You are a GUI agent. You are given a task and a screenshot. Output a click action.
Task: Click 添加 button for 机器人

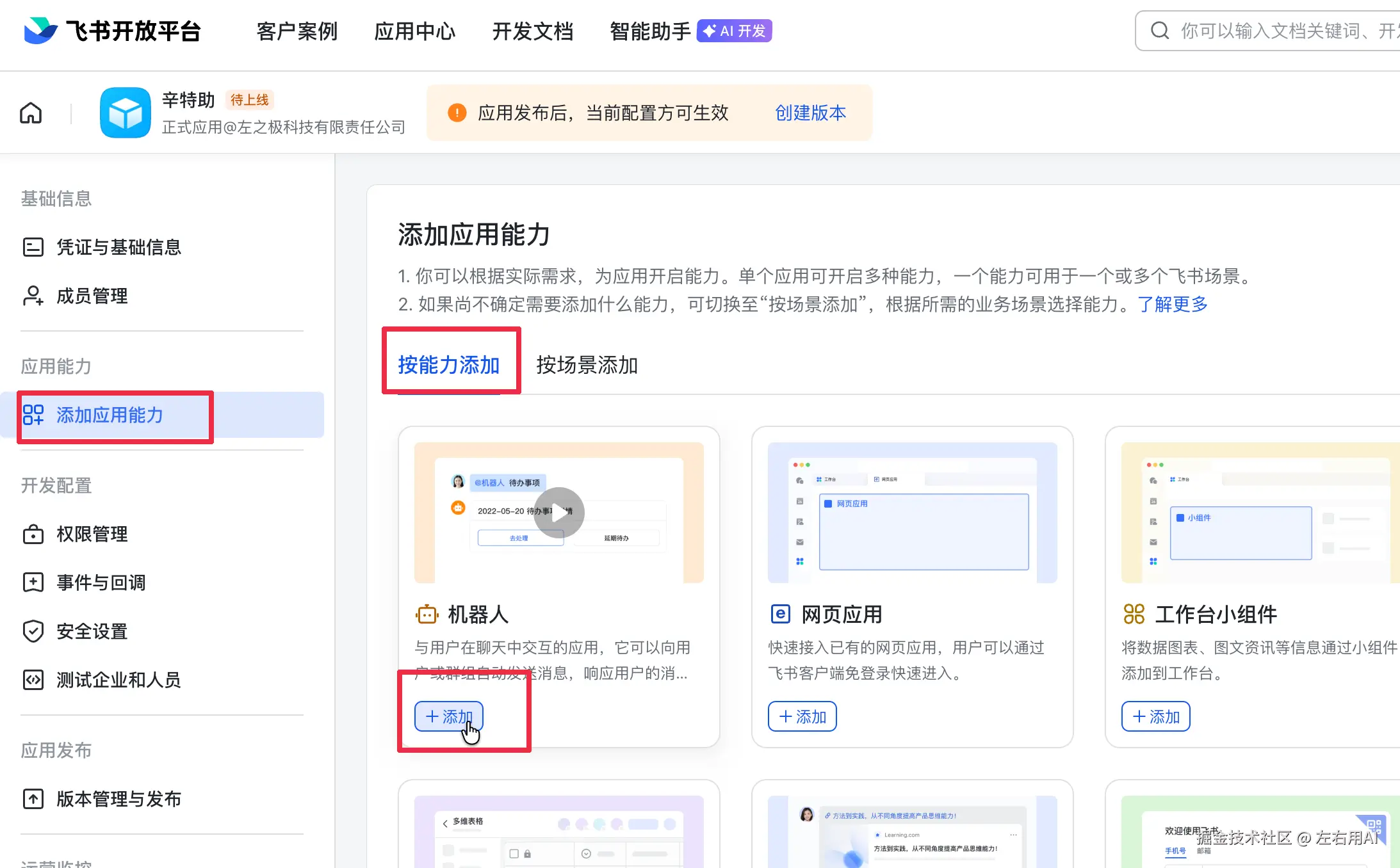tap(449, 716)
